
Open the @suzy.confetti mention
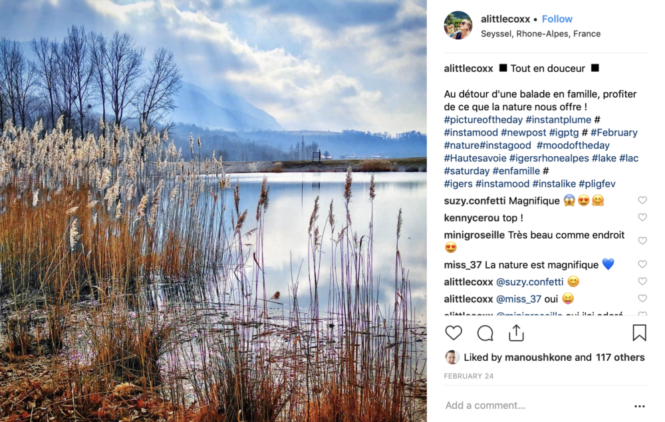530,282
